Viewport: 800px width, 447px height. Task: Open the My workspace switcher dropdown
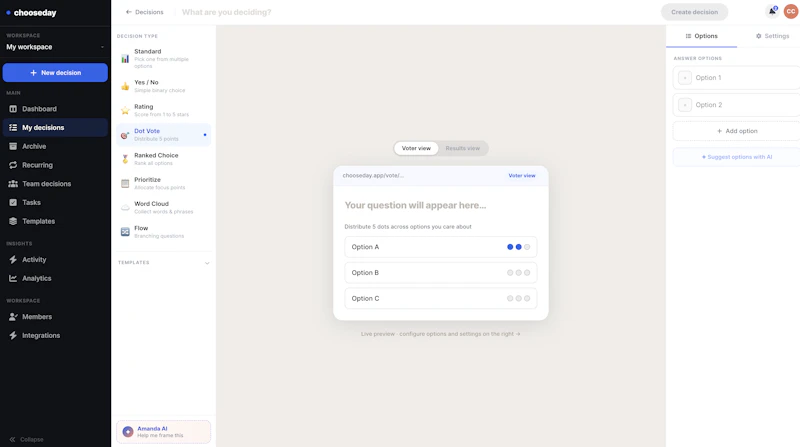pyautogui.click(x=55, y=47)
